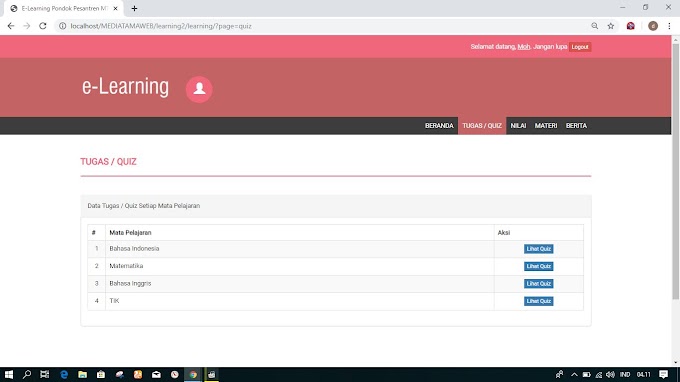The image size is (680, 382).
Task: Open the notification action center icon
Action: pos(664,375)
